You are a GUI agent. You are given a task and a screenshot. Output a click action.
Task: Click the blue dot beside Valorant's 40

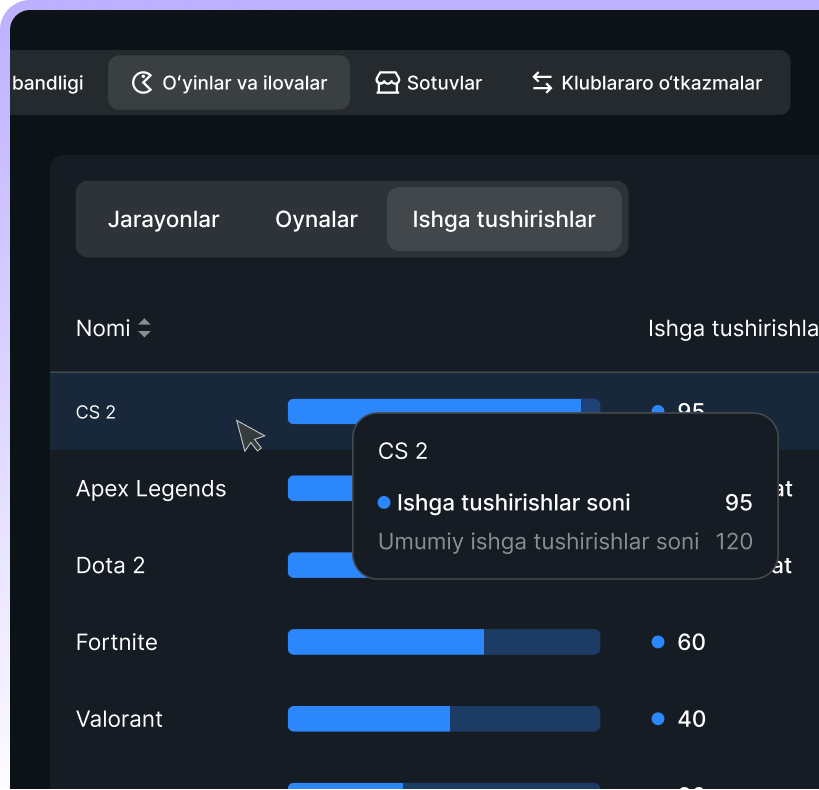point(658,719)
